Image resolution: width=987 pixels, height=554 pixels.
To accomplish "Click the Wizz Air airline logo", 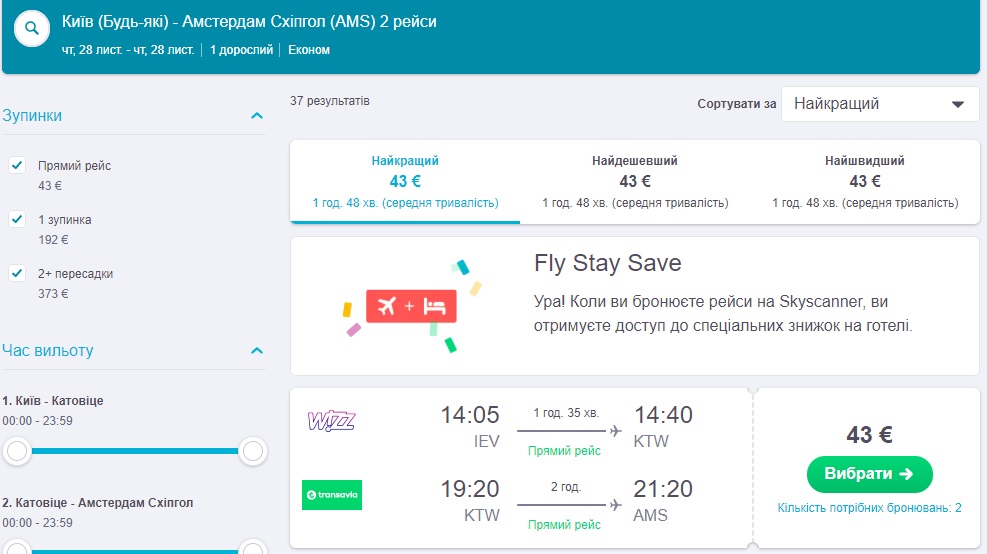I will pyautogui.click(x=331, y=421).
